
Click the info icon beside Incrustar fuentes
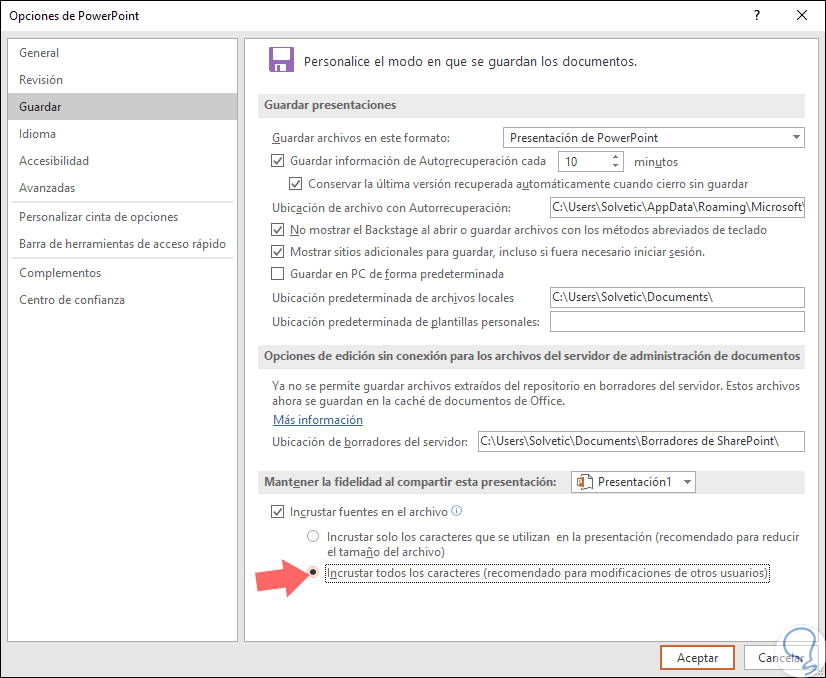coord(457,510)
